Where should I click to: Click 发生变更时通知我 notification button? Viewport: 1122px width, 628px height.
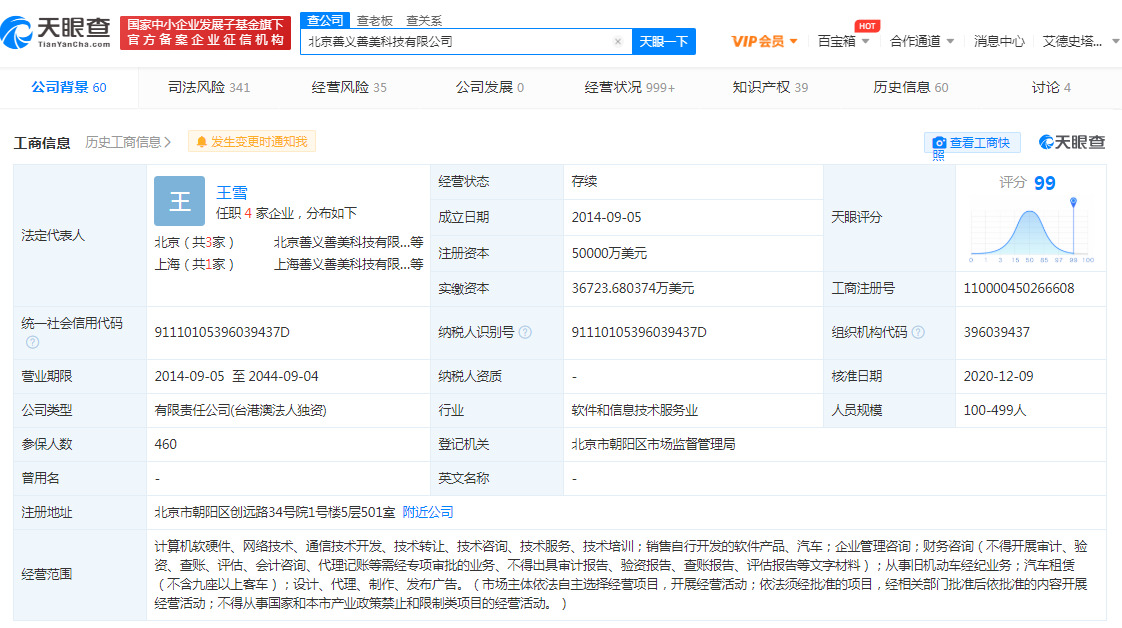pos(252,142)
